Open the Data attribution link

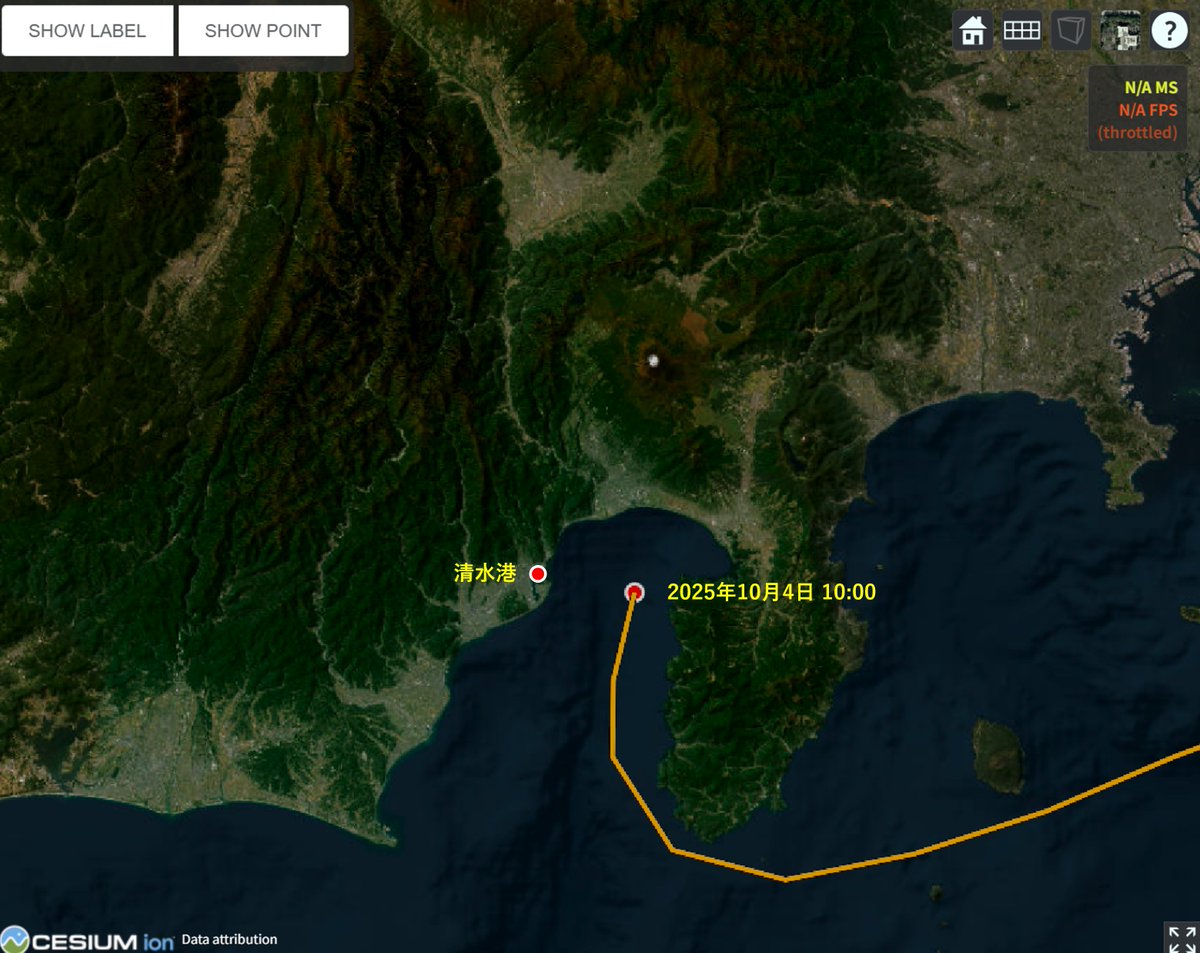(x=229, y=940)
